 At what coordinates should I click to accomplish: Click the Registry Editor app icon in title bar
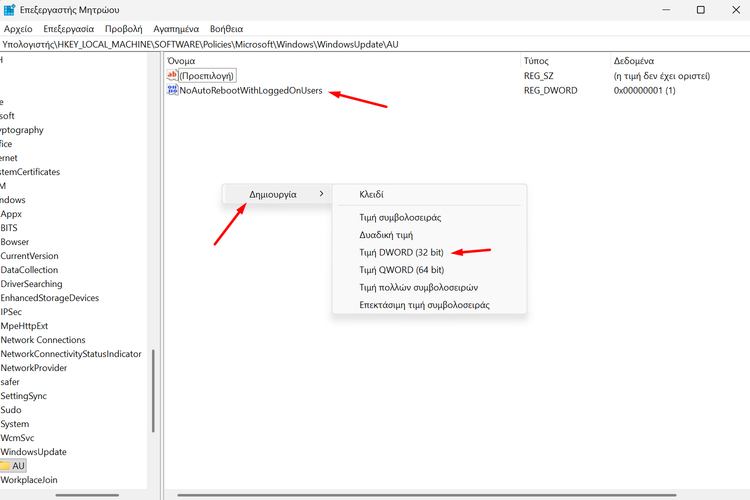(11, 10)
